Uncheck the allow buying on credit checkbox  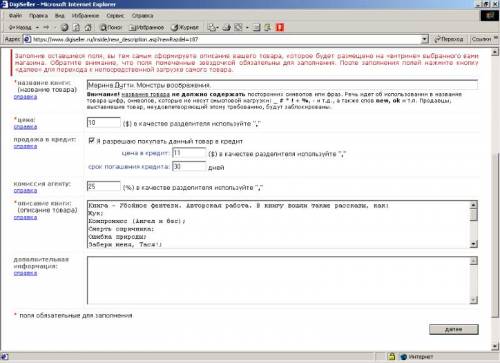click(x=92, y=141)
